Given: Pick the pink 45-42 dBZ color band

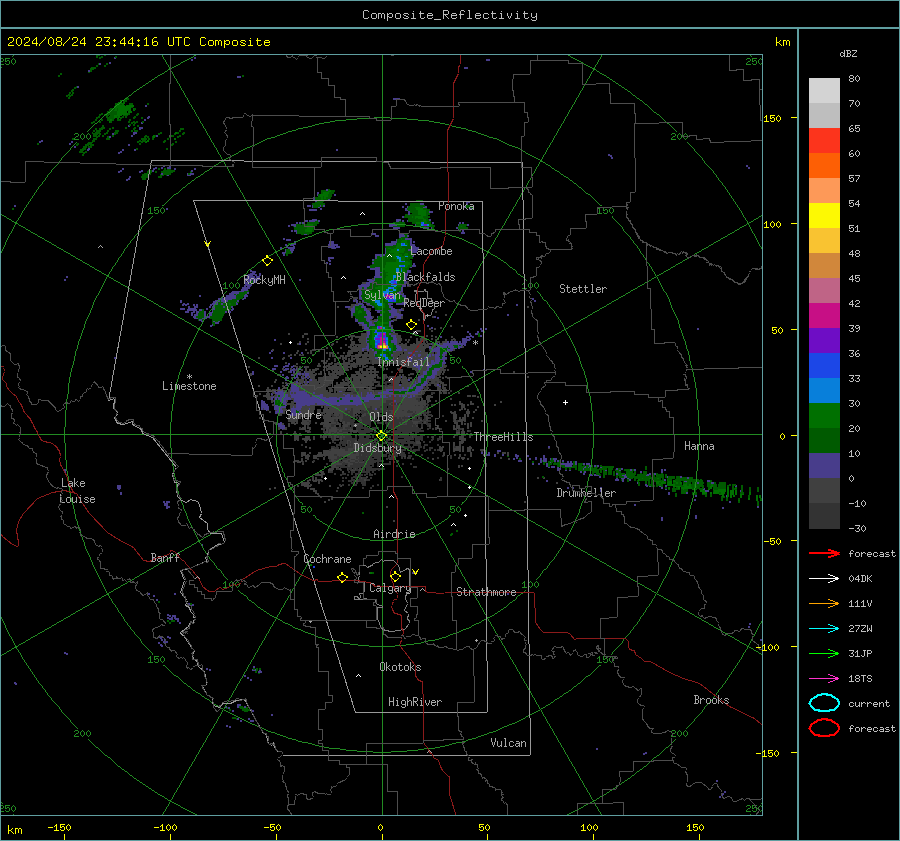Looking at the screenshot, I should (824, 290).
